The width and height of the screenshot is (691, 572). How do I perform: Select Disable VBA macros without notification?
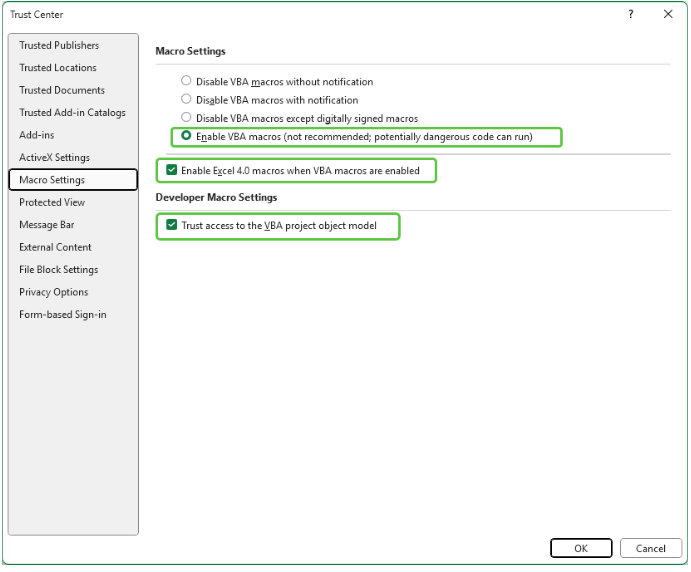coord(186,82)
